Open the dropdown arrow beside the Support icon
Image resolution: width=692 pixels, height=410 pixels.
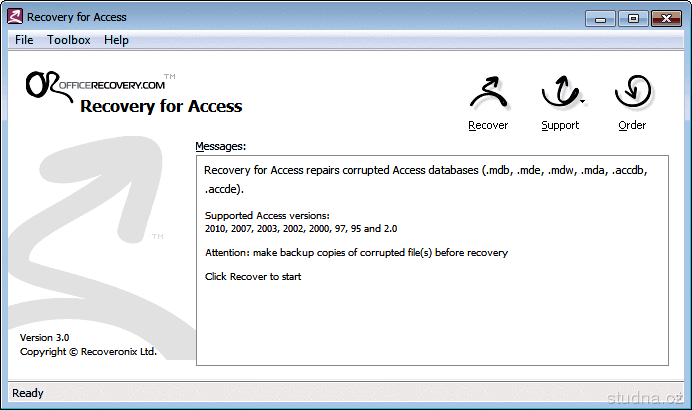pos(582,101)
